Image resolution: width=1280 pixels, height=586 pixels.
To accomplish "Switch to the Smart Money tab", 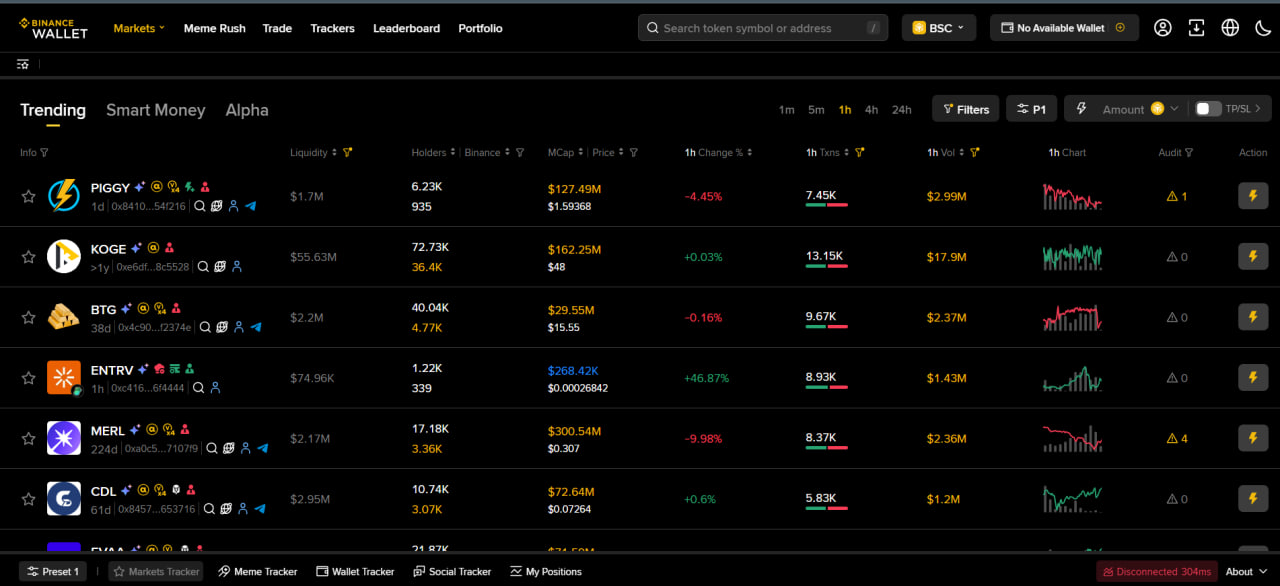I will click(155, 110).
